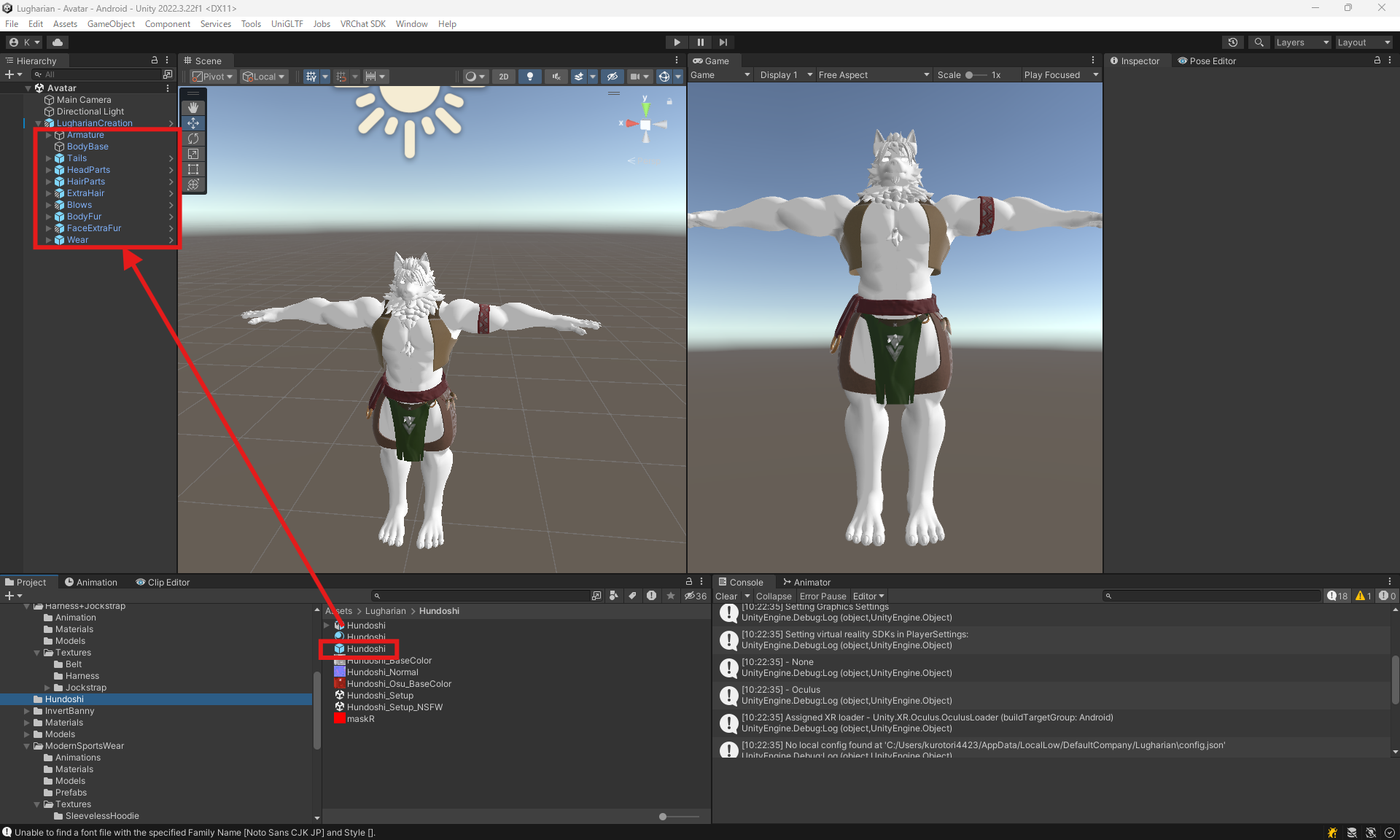Toggle Scene audio mute button

click(x=556, y=77)
